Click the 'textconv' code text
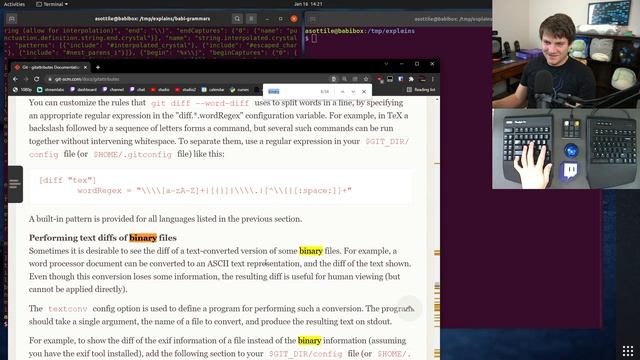This screenshot has width=640, height=360. pos(68,309)
